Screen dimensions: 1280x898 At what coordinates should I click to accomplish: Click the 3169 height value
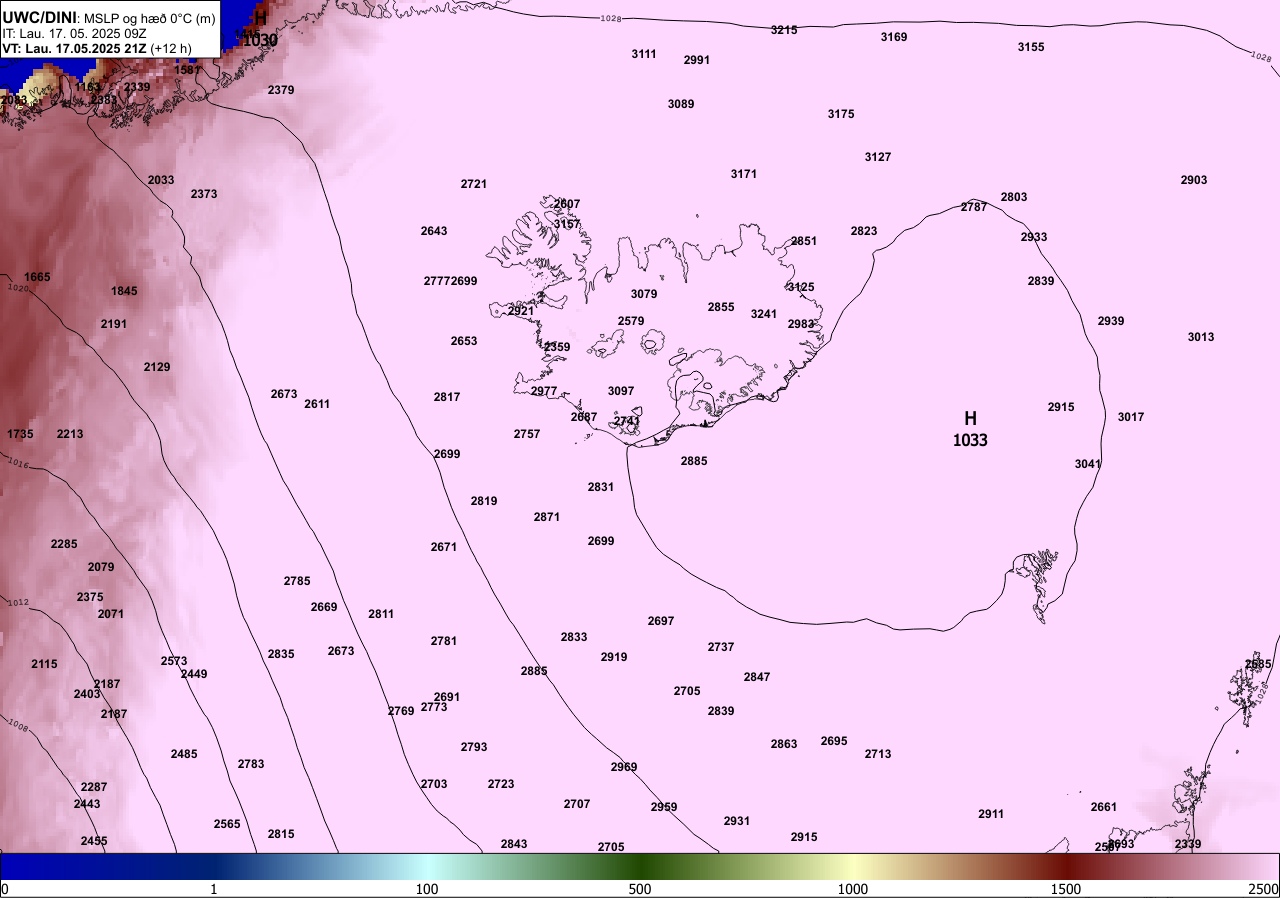click(894, 37)
